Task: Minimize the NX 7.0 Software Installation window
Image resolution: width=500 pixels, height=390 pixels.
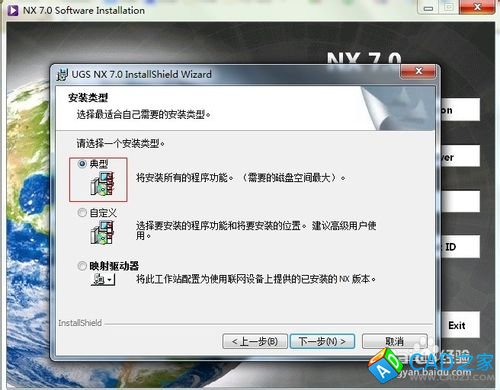Action: (x=428, y=7)
